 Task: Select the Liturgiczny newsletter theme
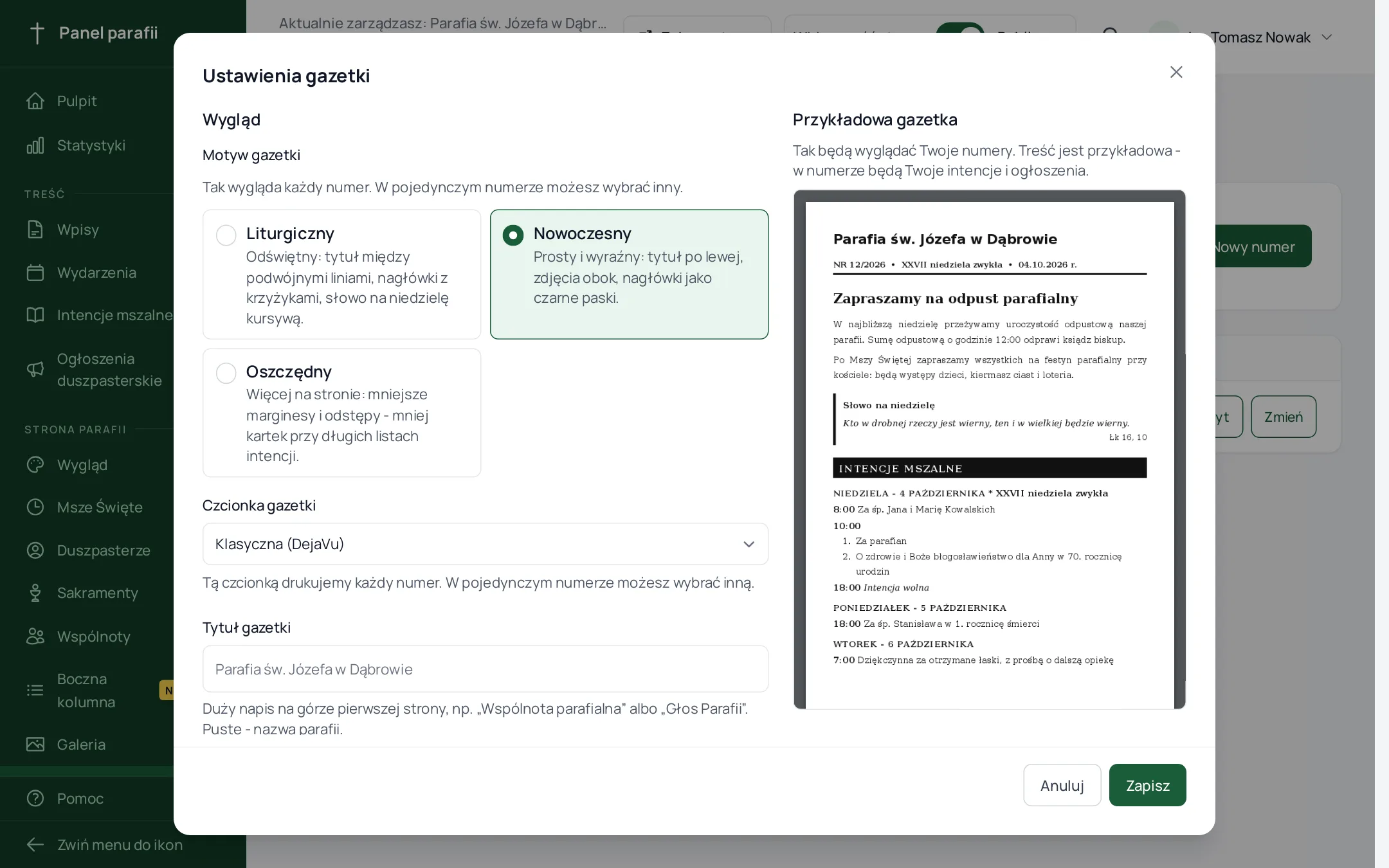point(341,275)
